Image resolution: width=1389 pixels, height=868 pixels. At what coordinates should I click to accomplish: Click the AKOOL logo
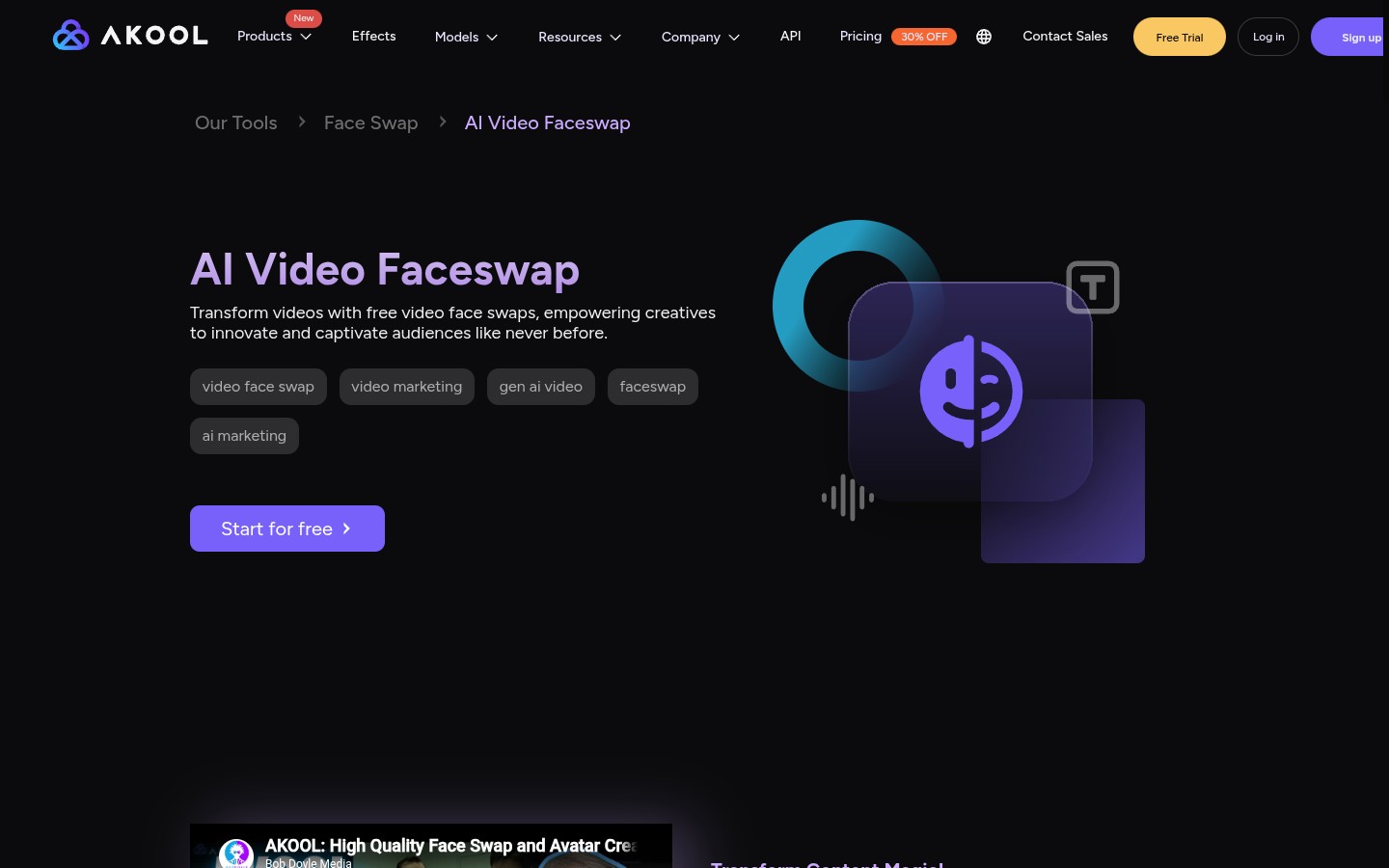[x=130, y=36]
